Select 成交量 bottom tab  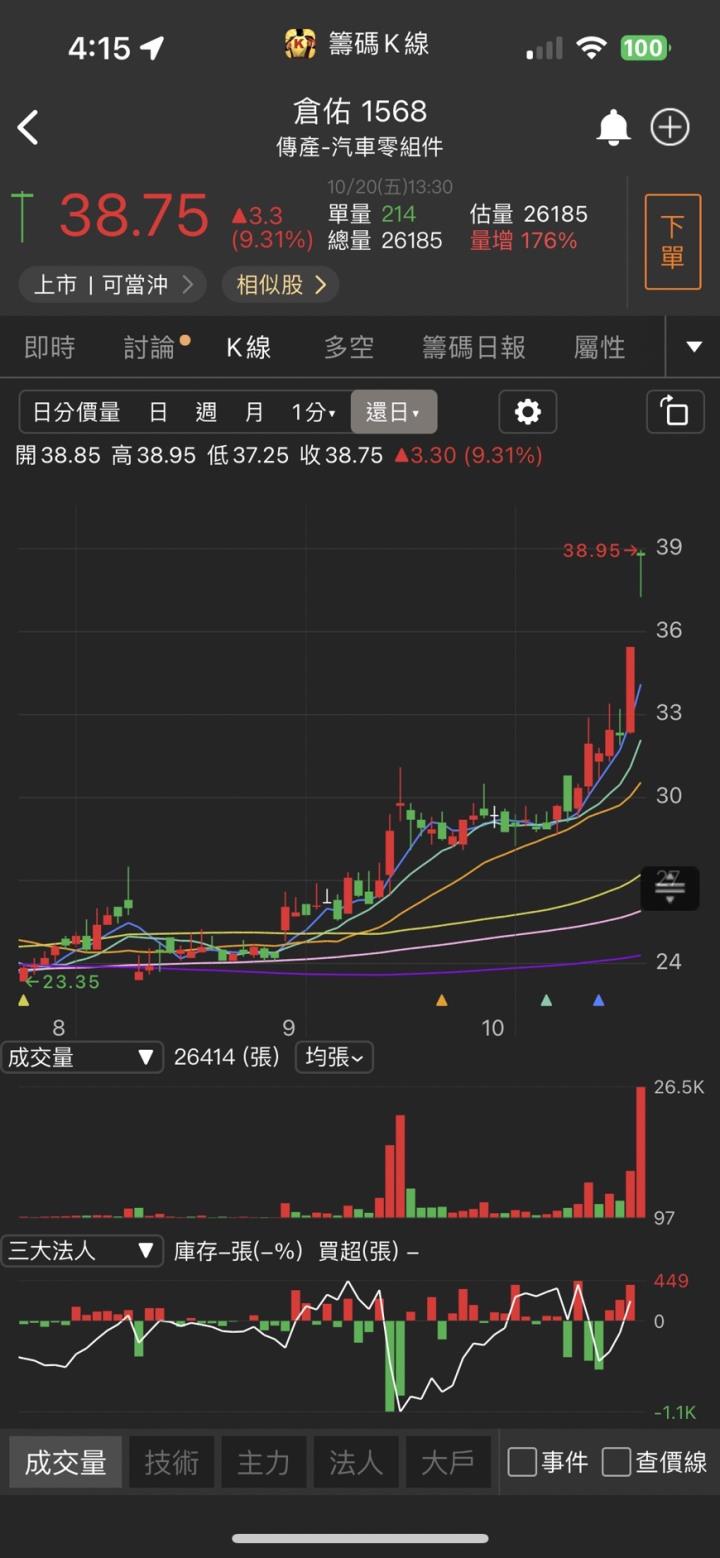click(x=66, y=1463)
